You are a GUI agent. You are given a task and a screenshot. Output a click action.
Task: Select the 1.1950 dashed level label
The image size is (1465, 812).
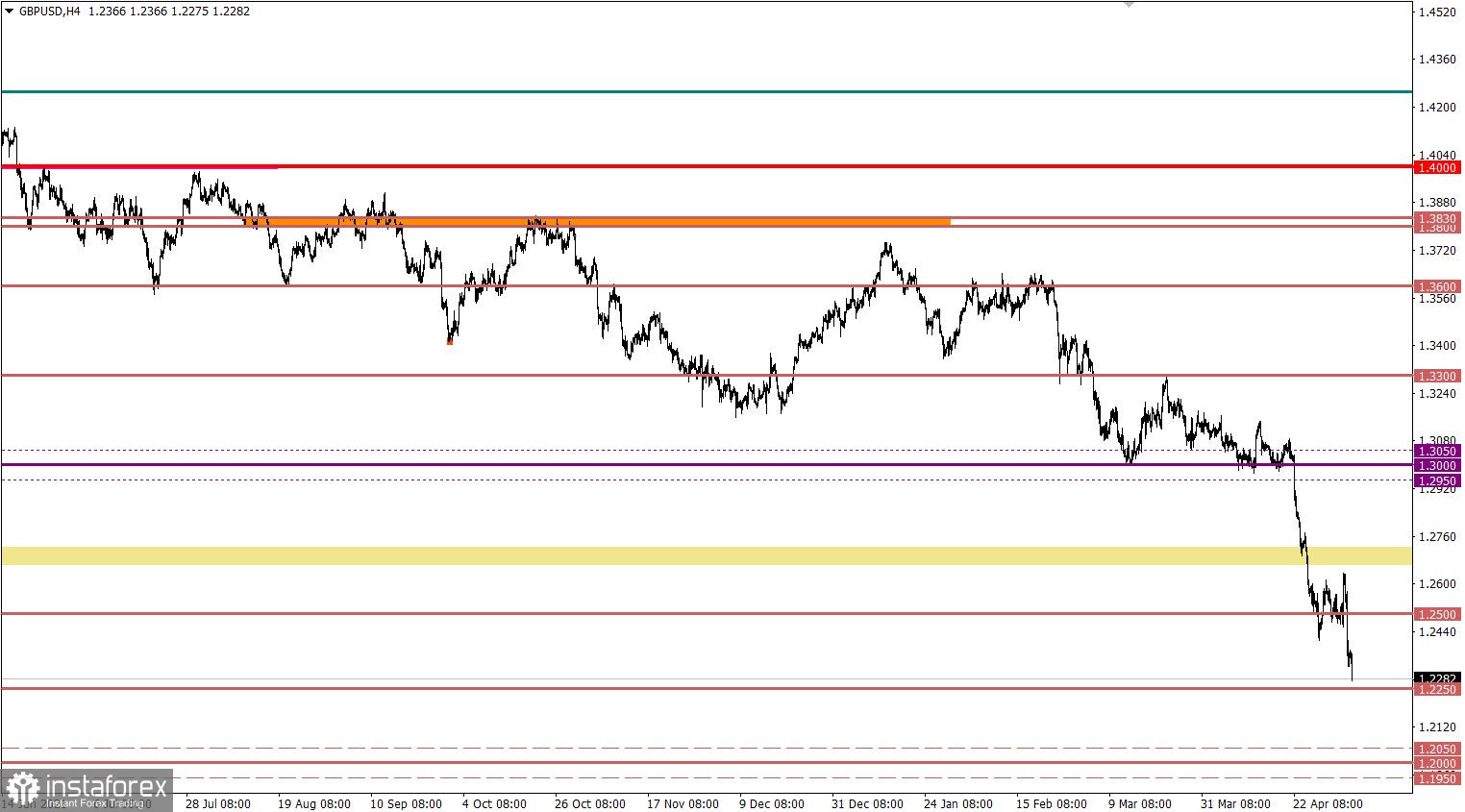pyautogui.click(x=1437, y=778)
